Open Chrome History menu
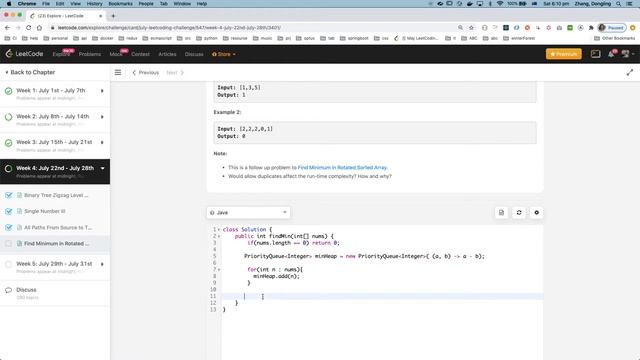Screen dimensions: 640x360 click(94, 4)
